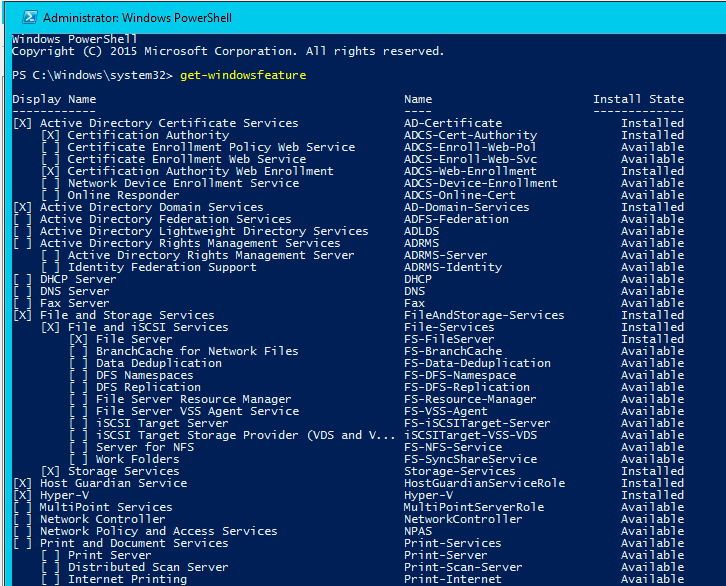Click 'DFS Replication' display name
The height and width of the screenshot is (586, 726).
(x=148, y=387)
